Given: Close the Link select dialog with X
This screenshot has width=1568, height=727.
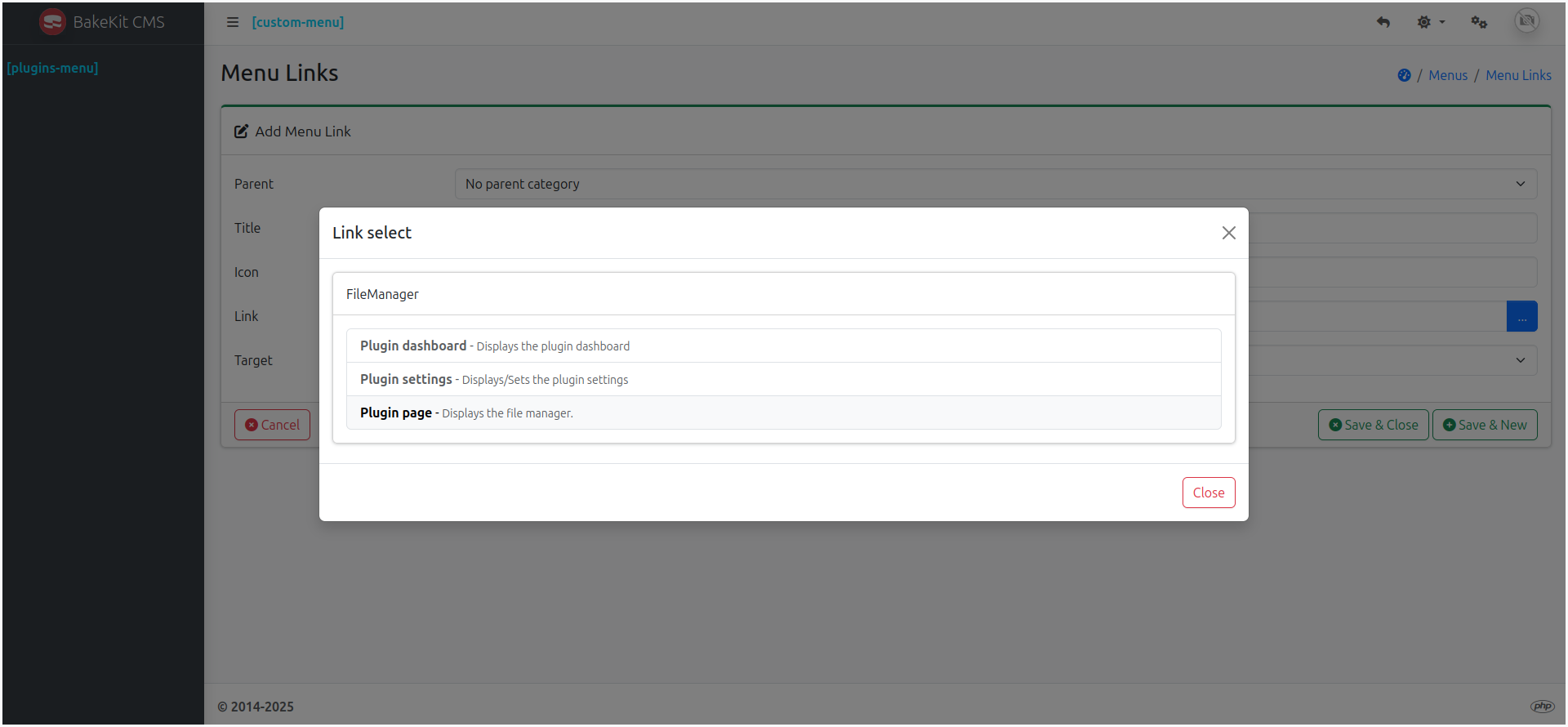Looking at the screenshot, I should pos(1228,233).
